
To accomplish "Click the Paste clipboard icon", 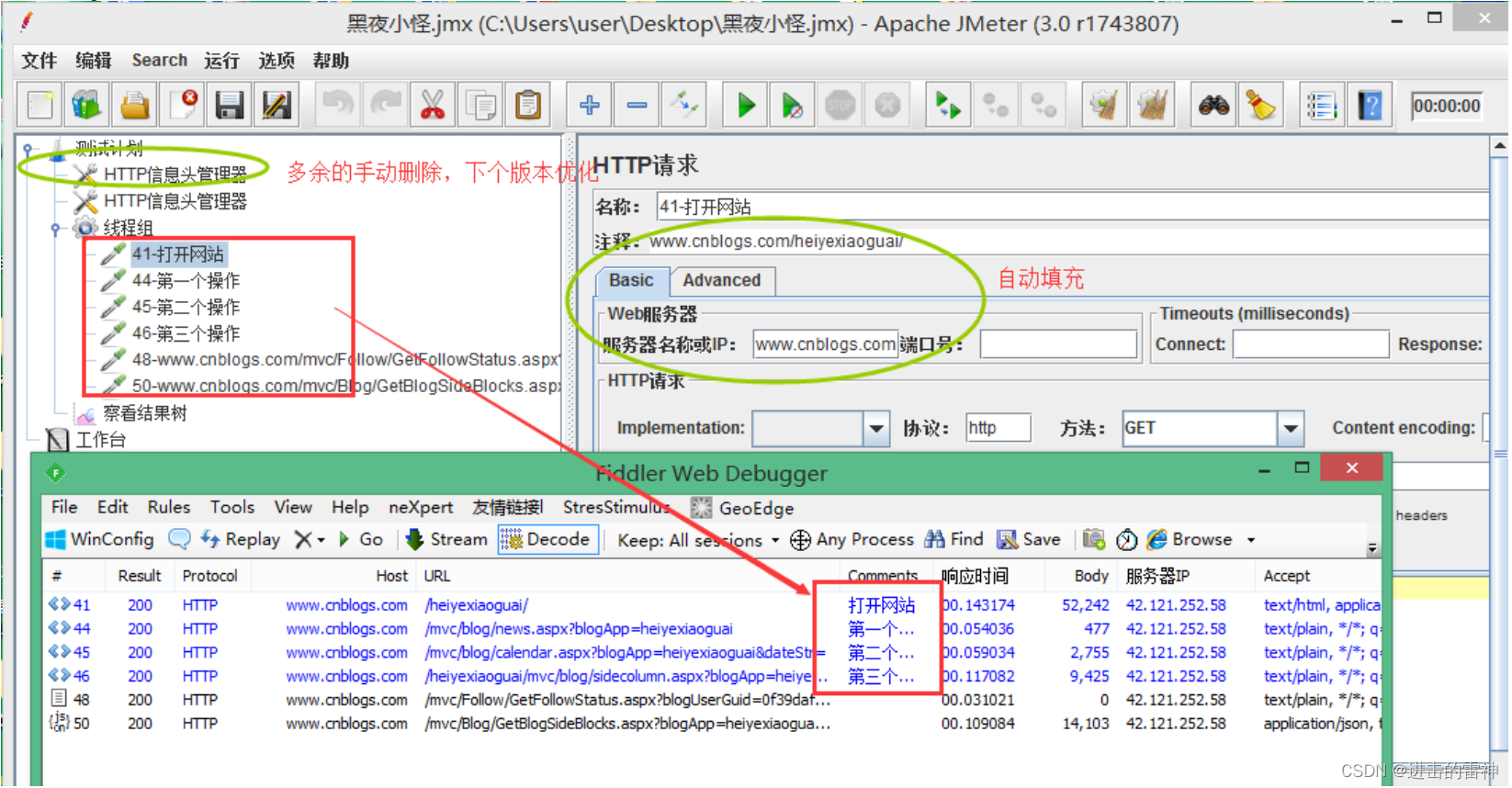I will (x=528, y=106).
